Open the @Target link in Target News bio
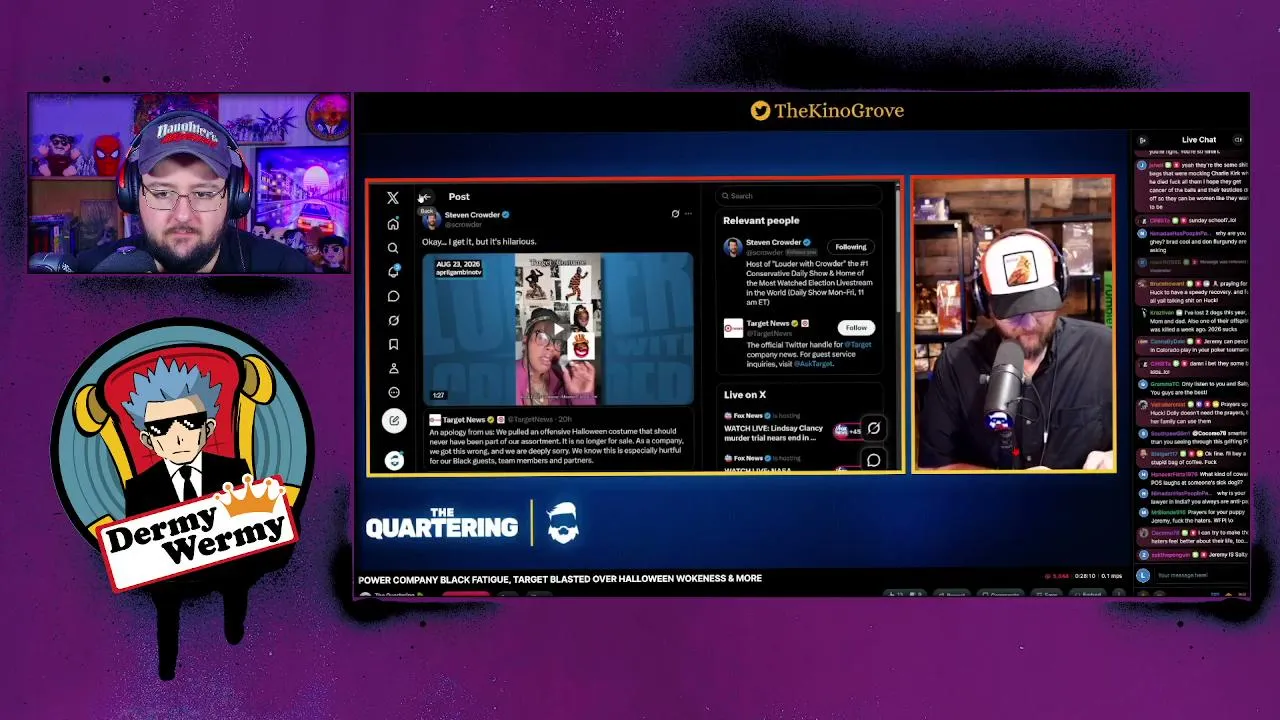Viewport: 1280px width, 720px height. [859, 344]
